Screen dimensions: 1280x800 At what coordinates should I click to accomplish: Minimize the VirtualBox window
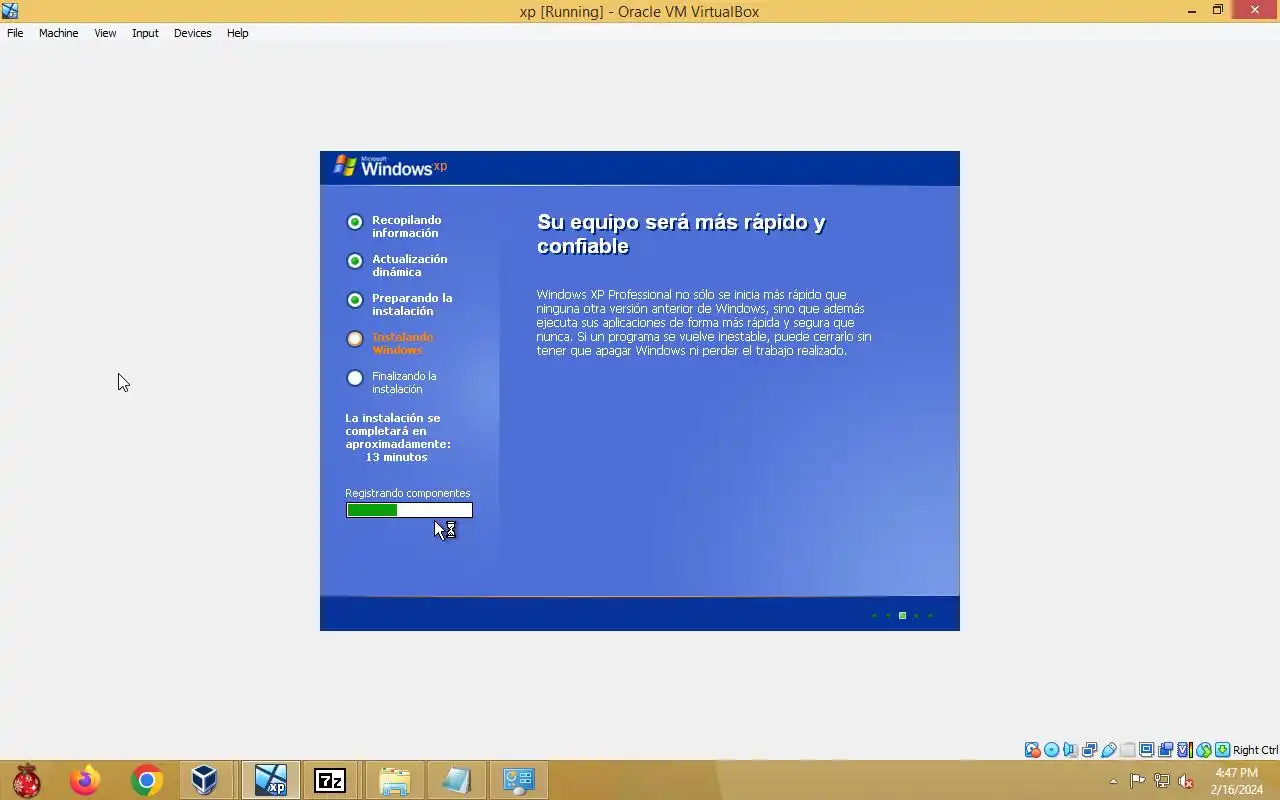(1192, 11)
